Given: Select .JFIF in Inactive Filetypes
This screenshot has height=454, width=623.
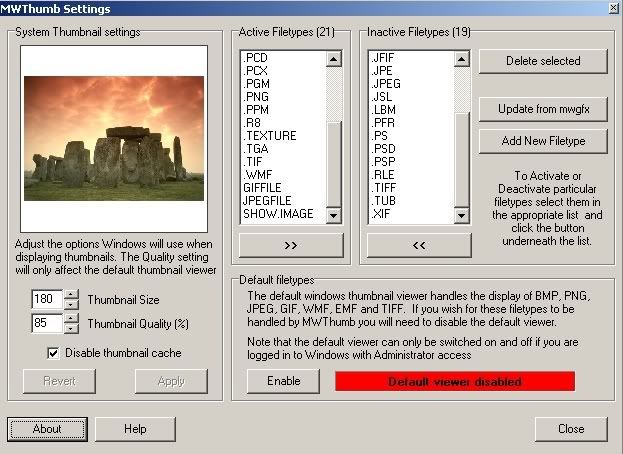Looking at the screenshot, I should click(x=411, y=58).
